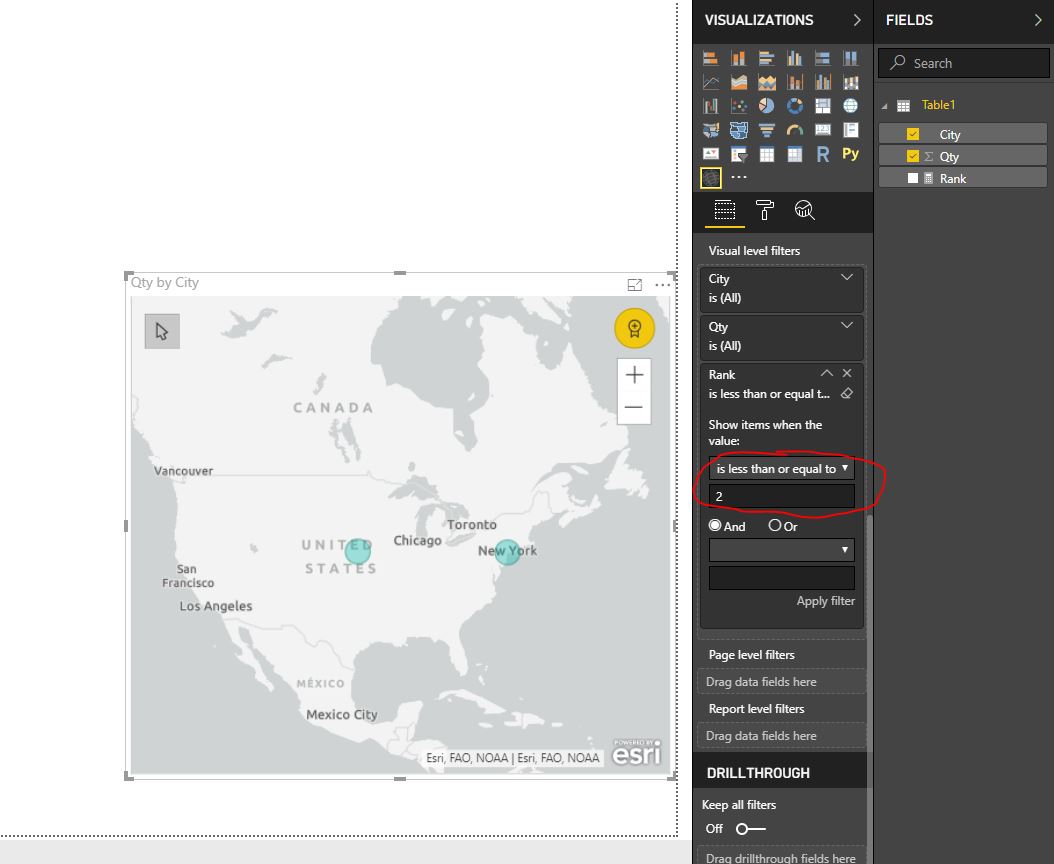The width and height of the screenshot is (1054, 864).
Task: Select the Area chart visualization
Action: 739,82
